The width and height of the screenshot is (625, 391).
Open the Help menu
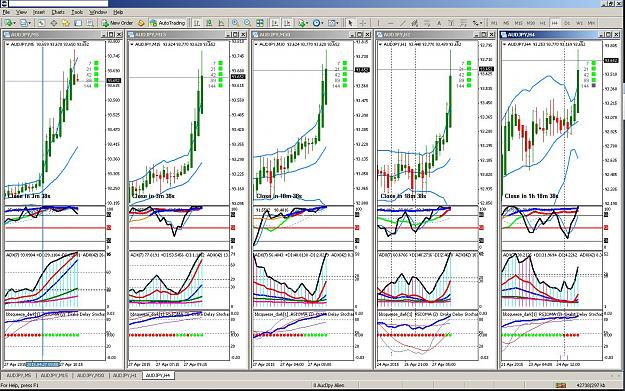coord(118,12)
